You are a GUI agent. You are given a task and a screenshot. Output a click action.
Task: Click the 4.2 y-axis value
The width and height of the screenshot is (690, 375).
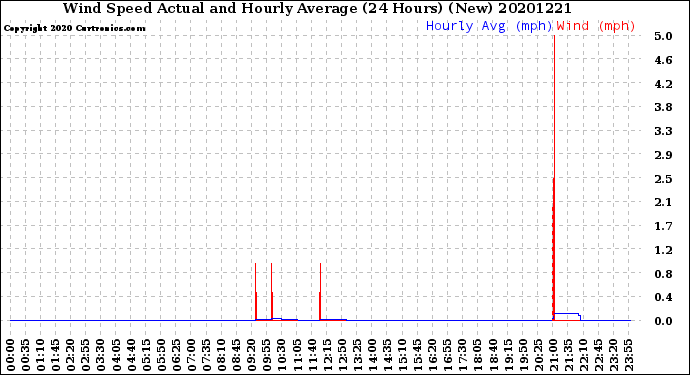pyautogui.click(x=663, y=84)
